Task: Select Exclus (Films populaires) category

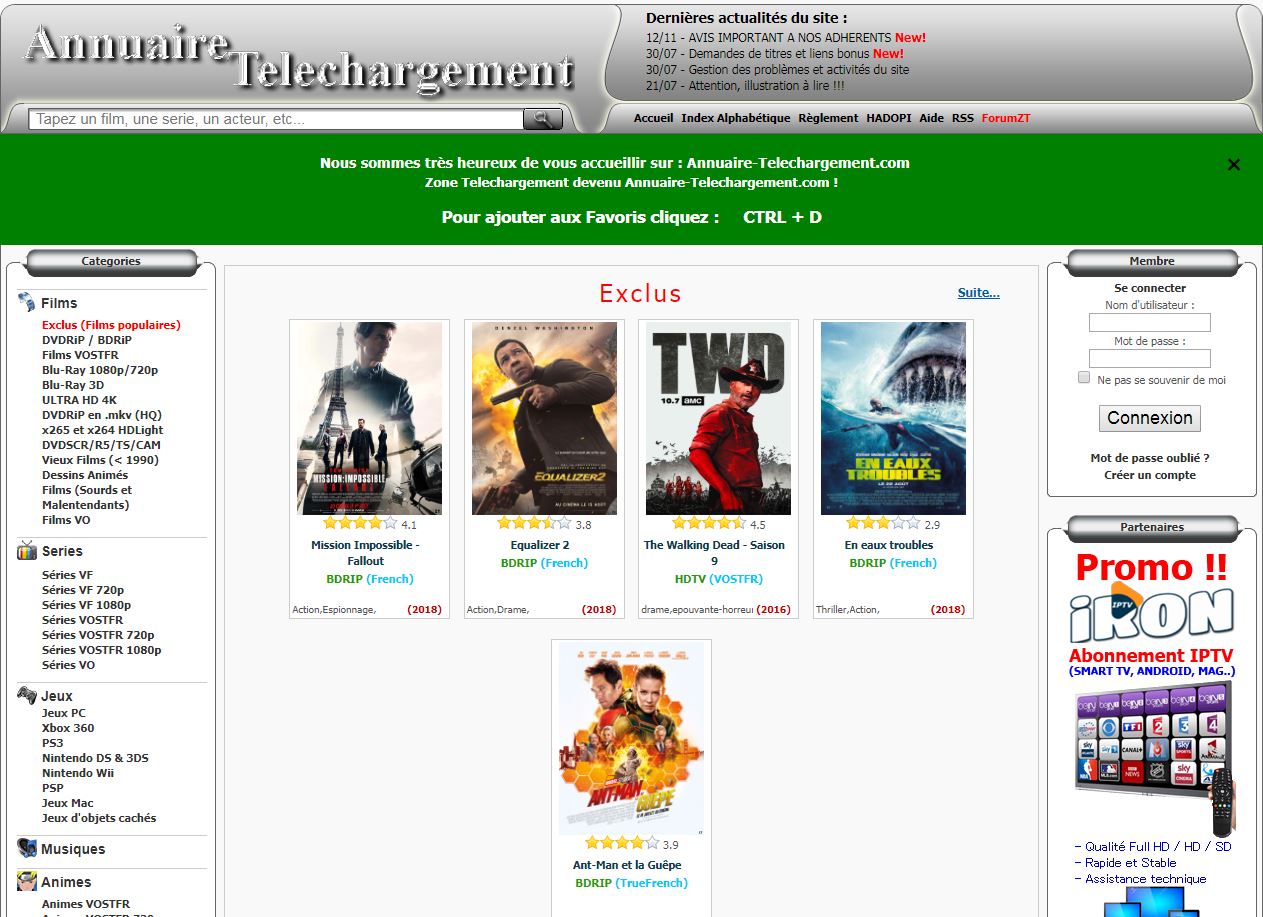Action: coord(111,325)
